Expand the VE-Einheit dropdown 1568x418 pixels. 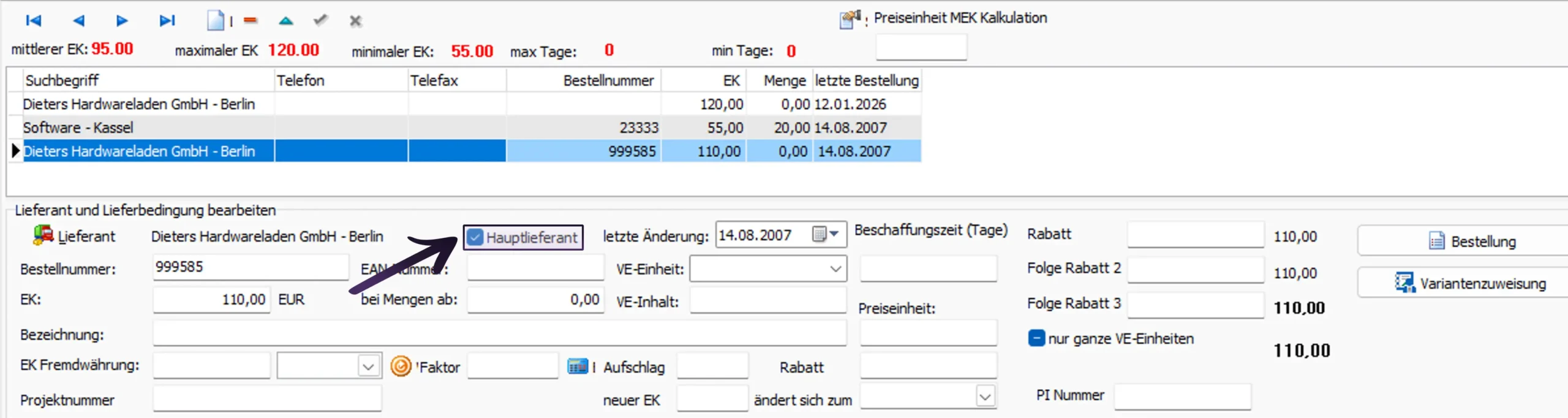(x=835, y=269)
